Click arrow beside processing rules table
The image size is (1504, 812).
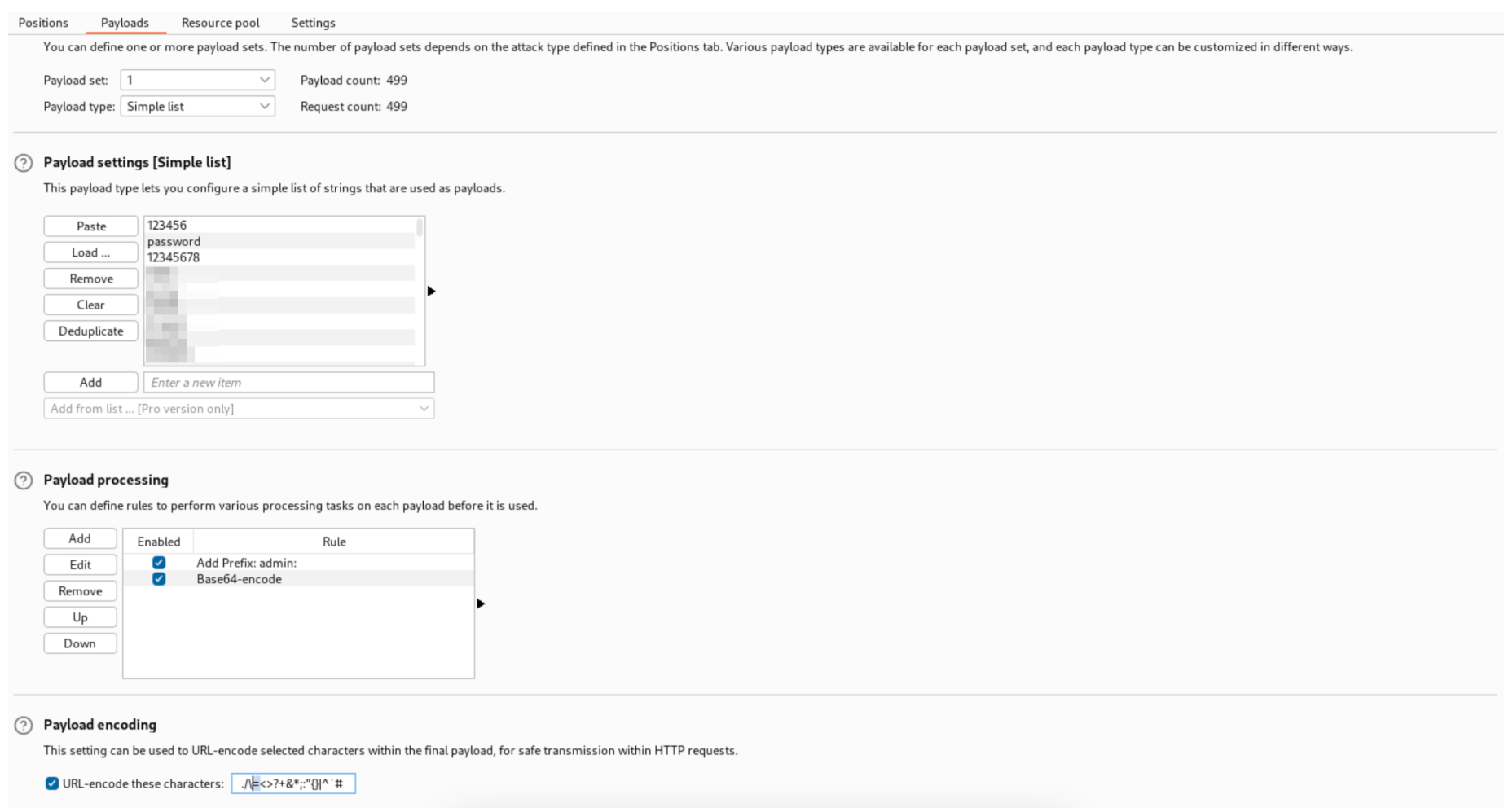(481, 604)
